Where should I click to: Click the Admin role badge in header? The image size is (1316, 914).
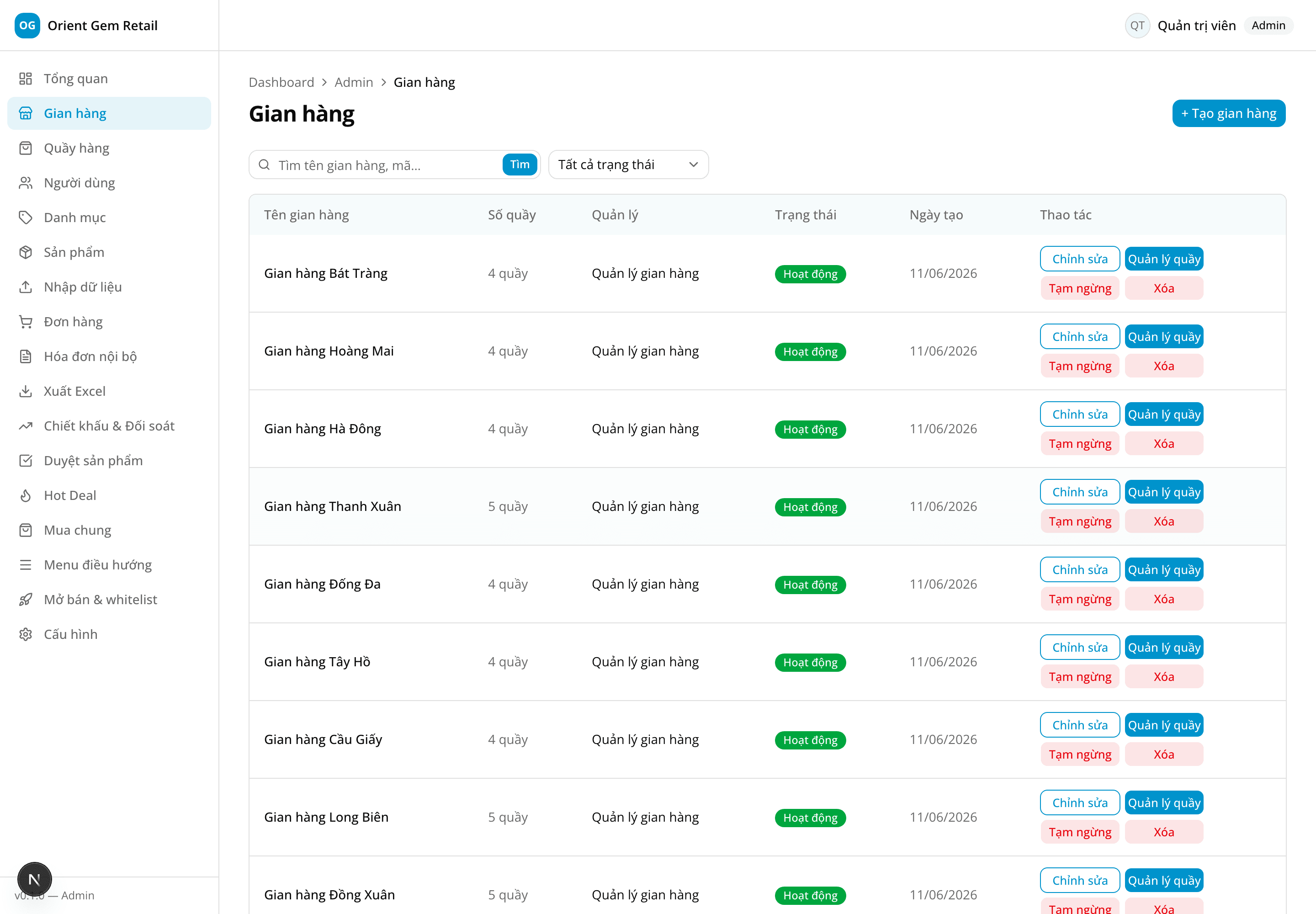tap(1268, 26)
